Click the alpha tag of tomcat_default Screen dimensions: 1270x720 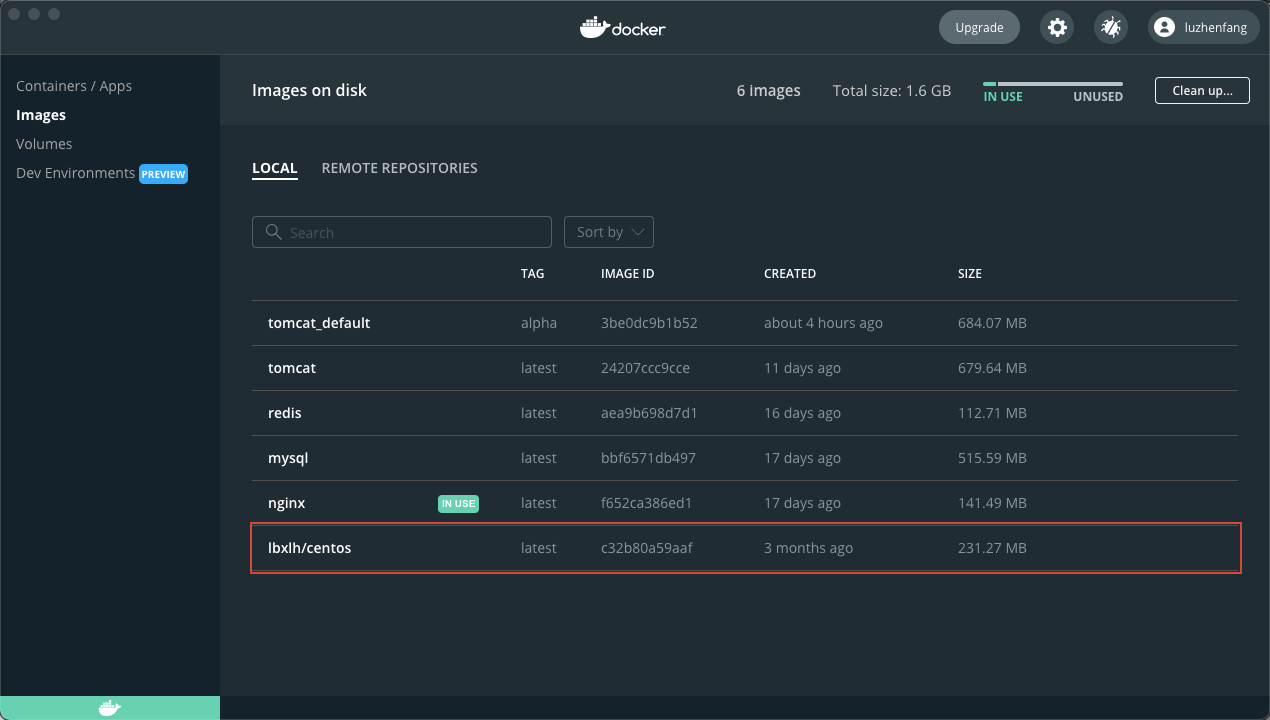pyautogui.click(x=539, y=323)
